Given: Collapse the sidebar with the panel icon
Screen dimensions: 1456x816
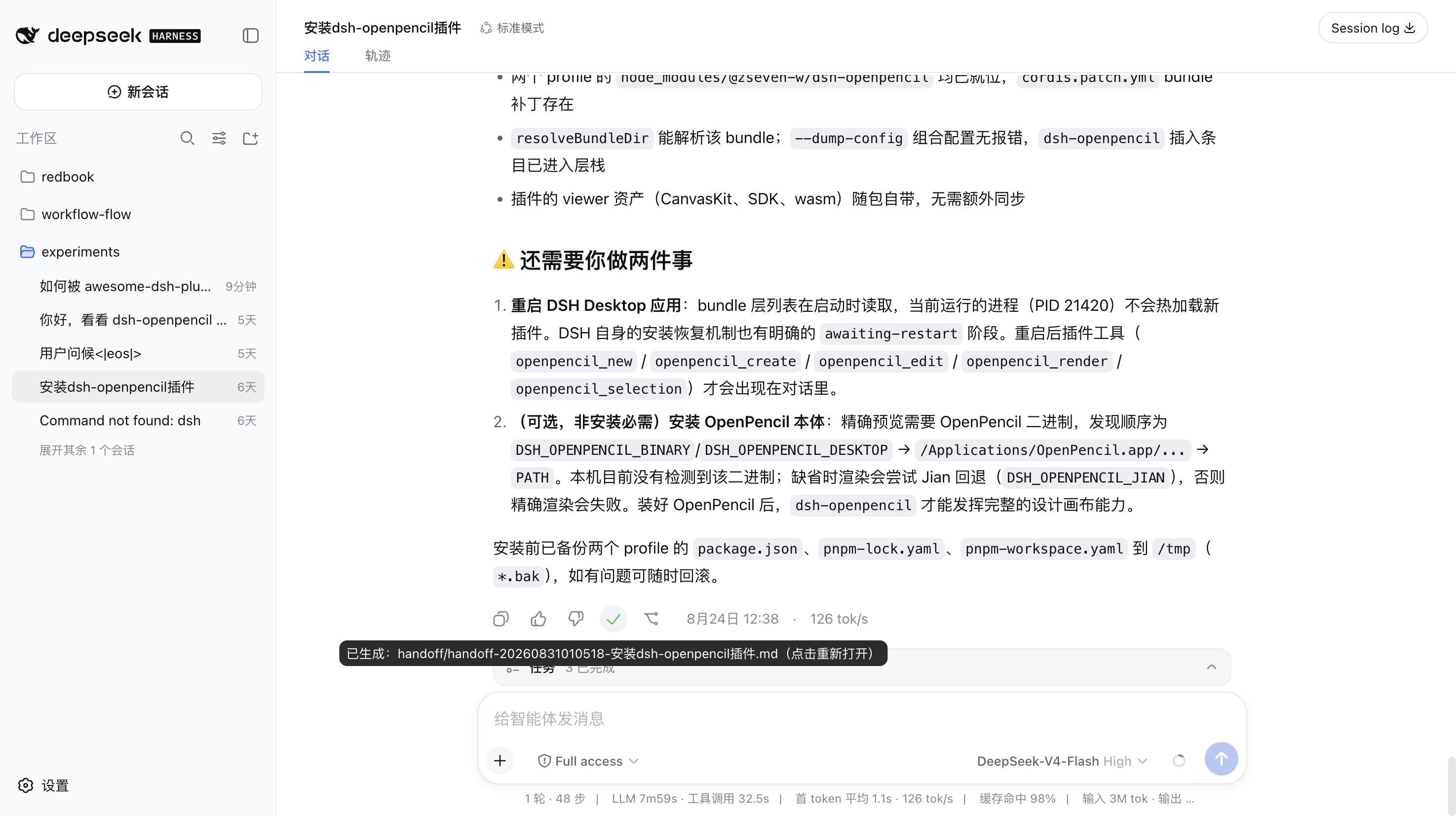Looking at the screenshot, I should (x=250, y=36).
